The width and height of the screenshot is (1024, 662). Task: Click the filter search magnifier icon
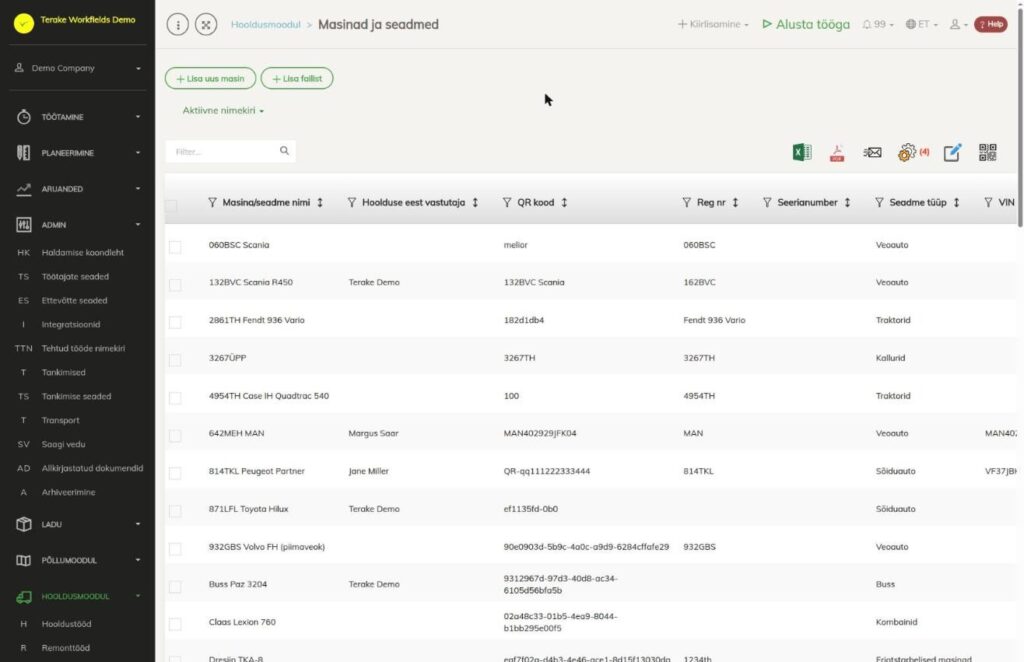click(284, 151)
